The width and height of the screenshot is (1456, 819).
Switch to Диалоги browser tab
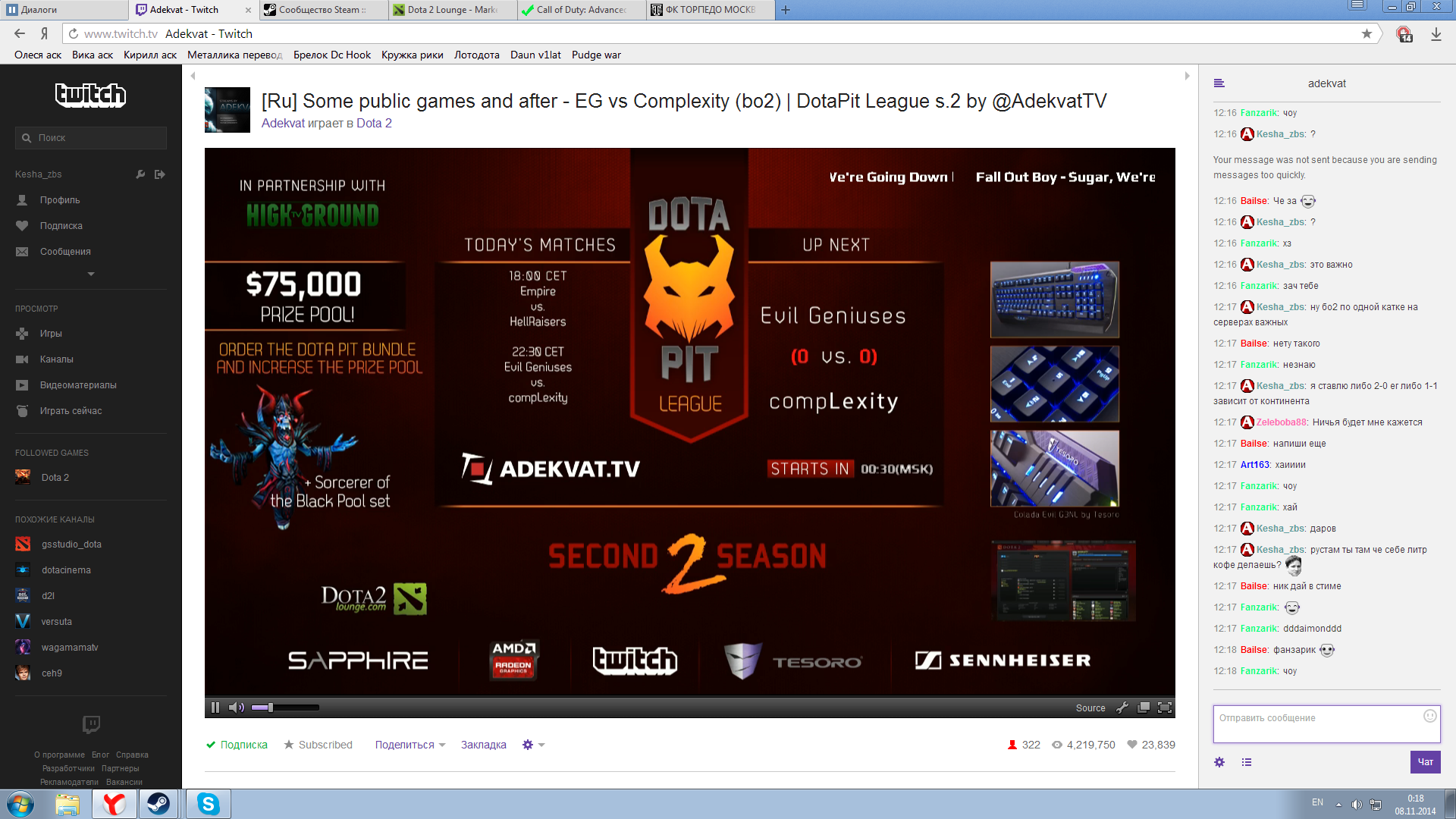pos(64,10)
